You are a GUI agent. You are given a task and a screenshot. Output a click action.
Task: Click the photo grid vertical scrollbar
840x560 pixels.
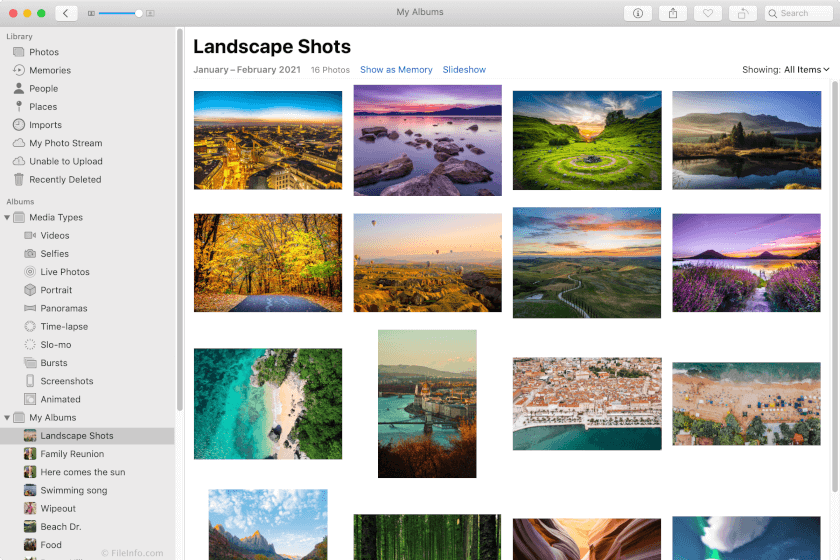(x=835, y=286)
